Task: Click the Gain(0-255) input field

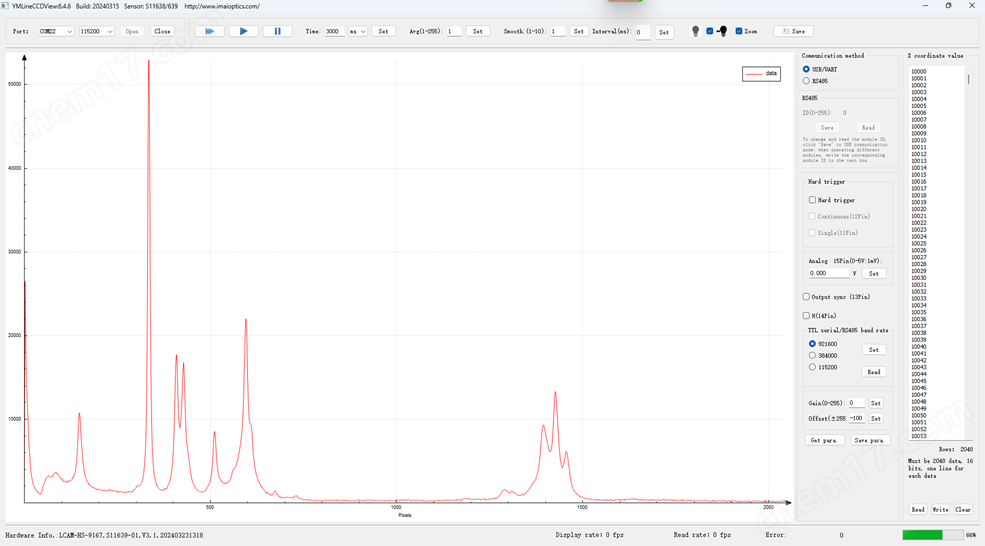Action: [856, 403]
